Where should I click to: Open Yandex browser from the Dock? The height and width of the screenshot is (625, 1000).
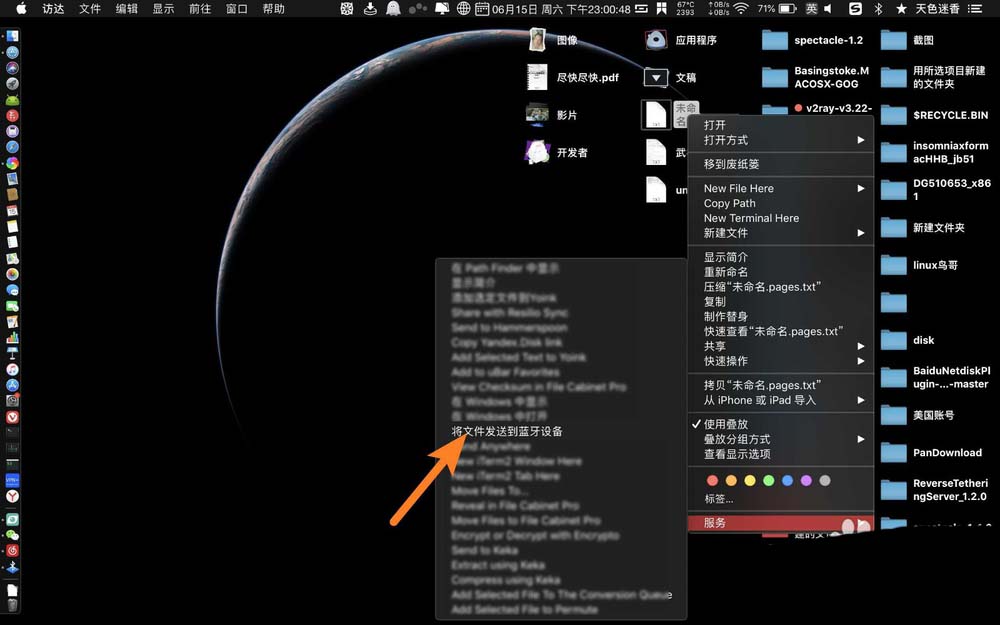pos(12,496)
